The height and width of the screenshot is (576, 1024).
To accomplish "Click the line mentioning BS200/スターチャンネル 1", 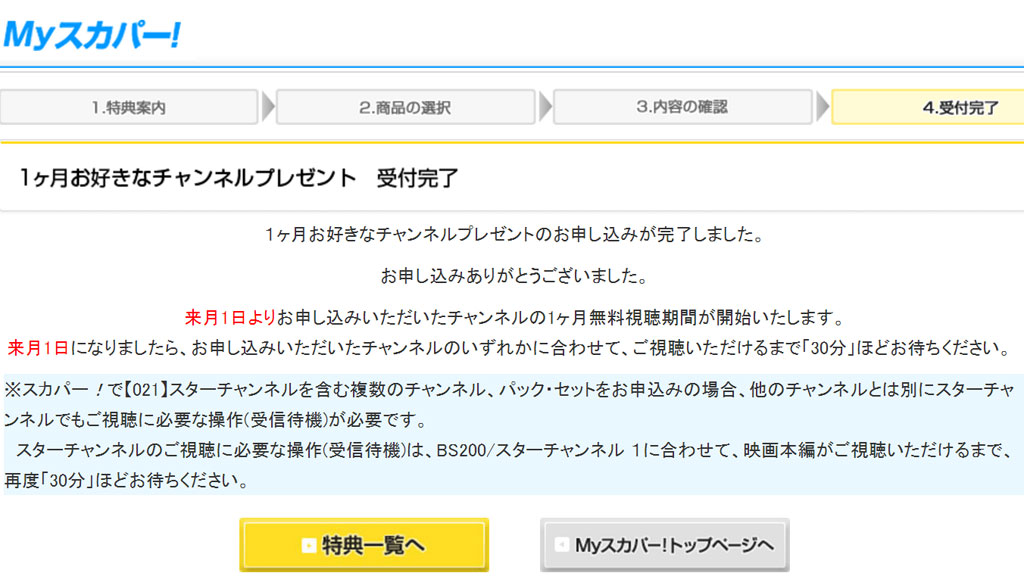I will (513, 450).
